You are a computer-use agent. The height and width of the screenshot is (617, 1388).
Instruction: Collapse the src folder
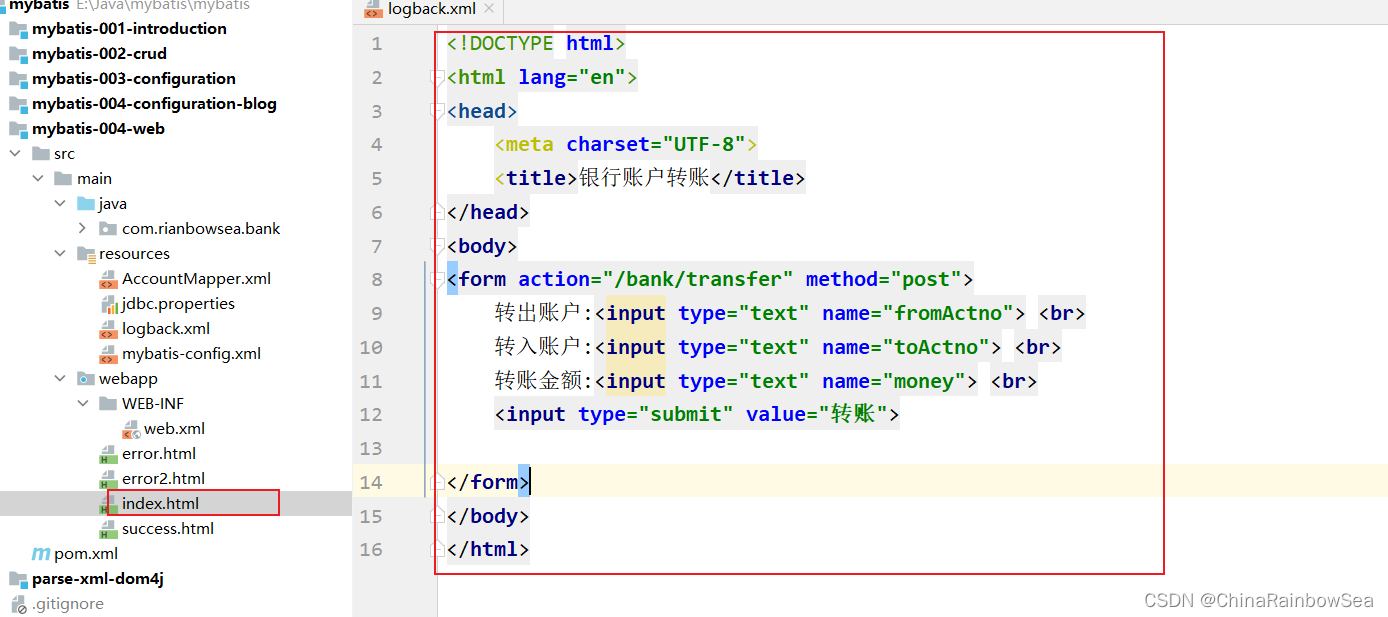click(15, 154)
